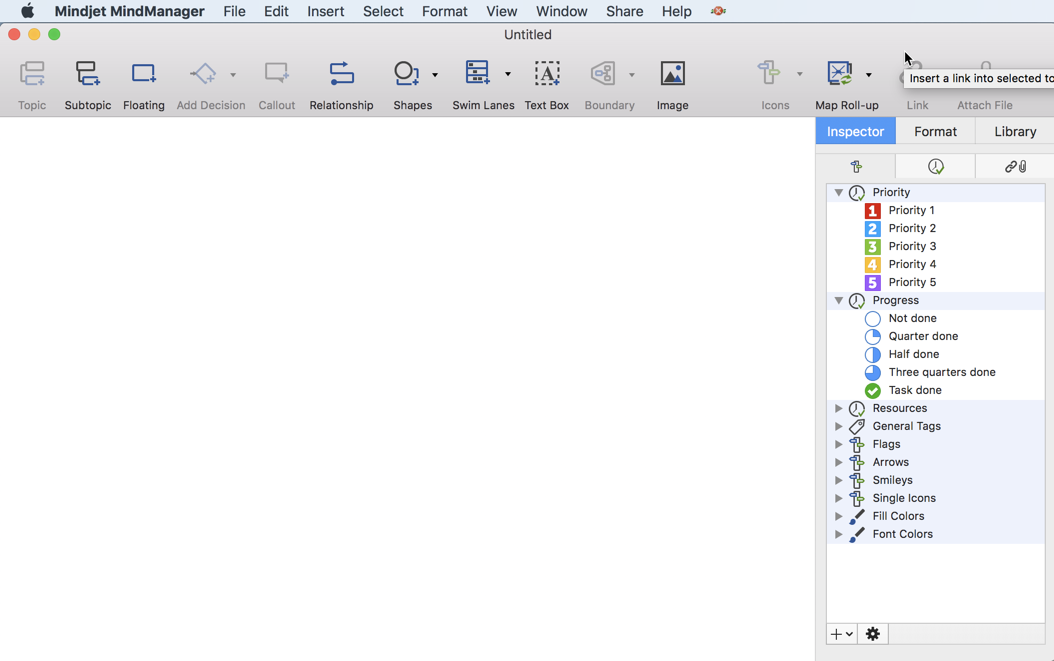This screenshot has height=661, width=1054.
Task: Open the View menu
Action: (x=501, y=11)
